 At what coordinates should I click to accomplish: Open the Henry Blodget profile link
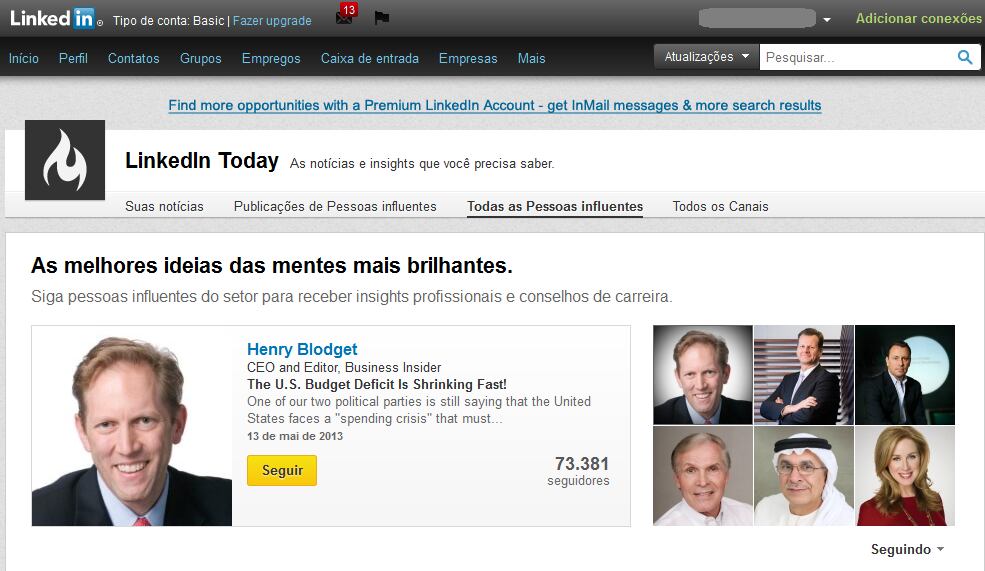(302, 349)
